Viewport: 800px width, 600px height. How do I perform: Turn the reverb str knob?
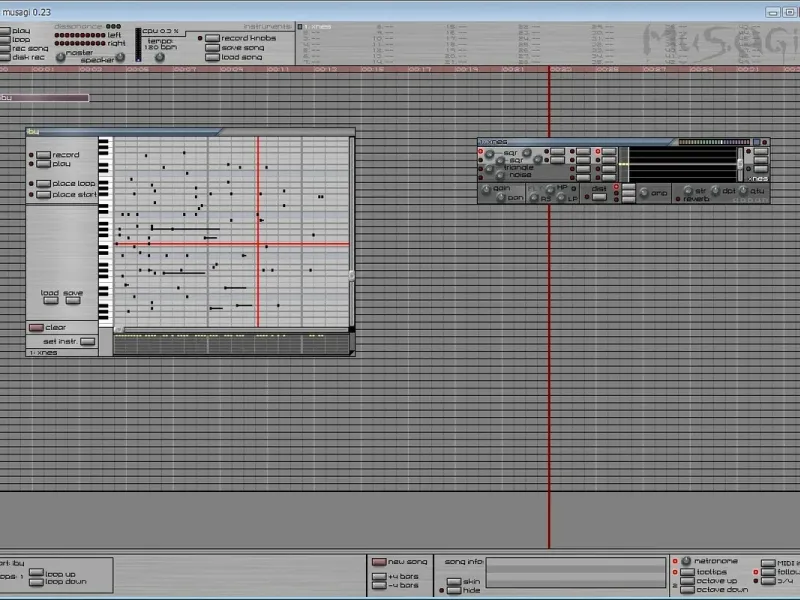[x=688, y=191]
